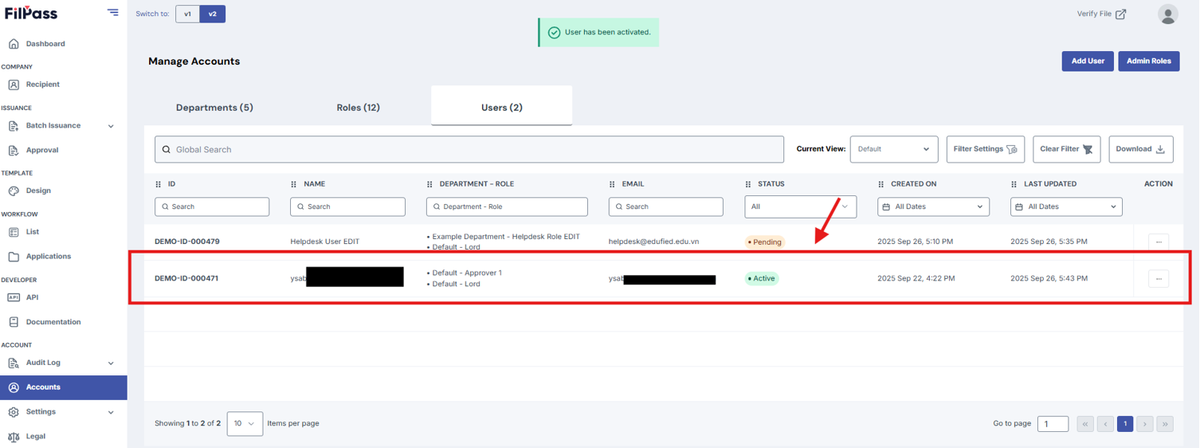Image resolution: width=1200 pixels, height=448 pixels.
Task: Collapse the sidebar with the hamburger icon
Action: 112,12
